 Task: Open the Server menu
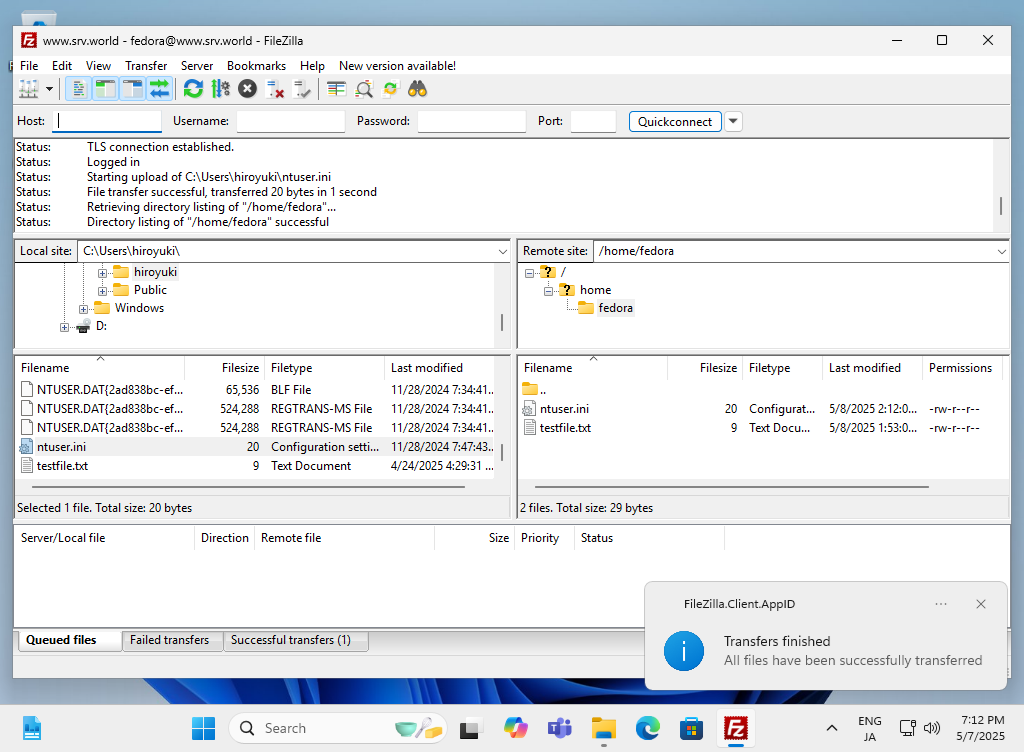click(x=197, y=66)
